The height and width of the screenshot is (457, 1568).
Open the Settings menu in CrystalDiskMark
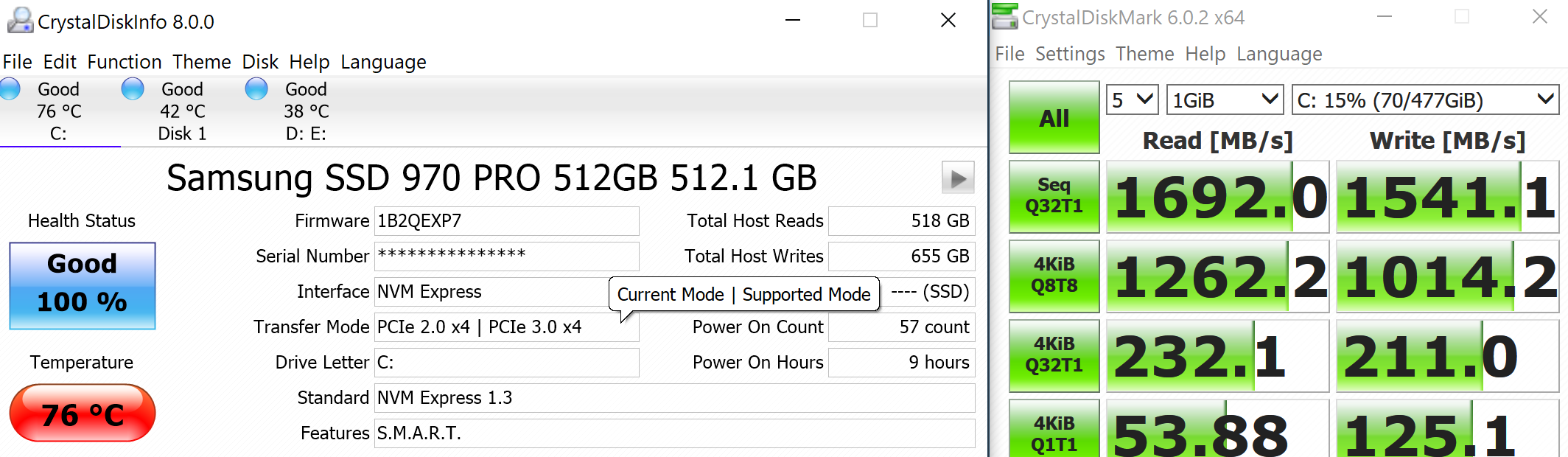coord(1070,54)
